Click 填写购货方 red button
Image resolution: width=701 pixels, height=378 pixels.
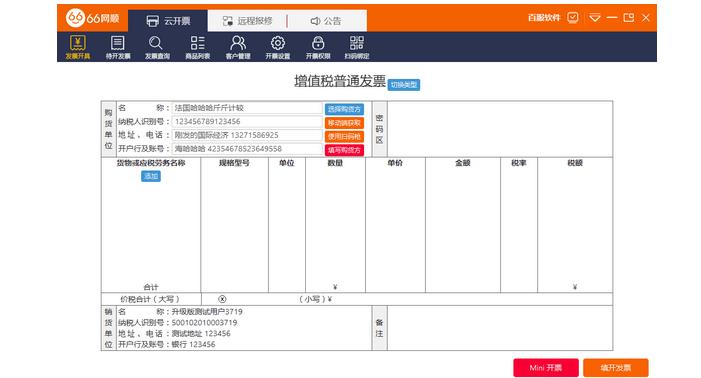click(344, 150)
